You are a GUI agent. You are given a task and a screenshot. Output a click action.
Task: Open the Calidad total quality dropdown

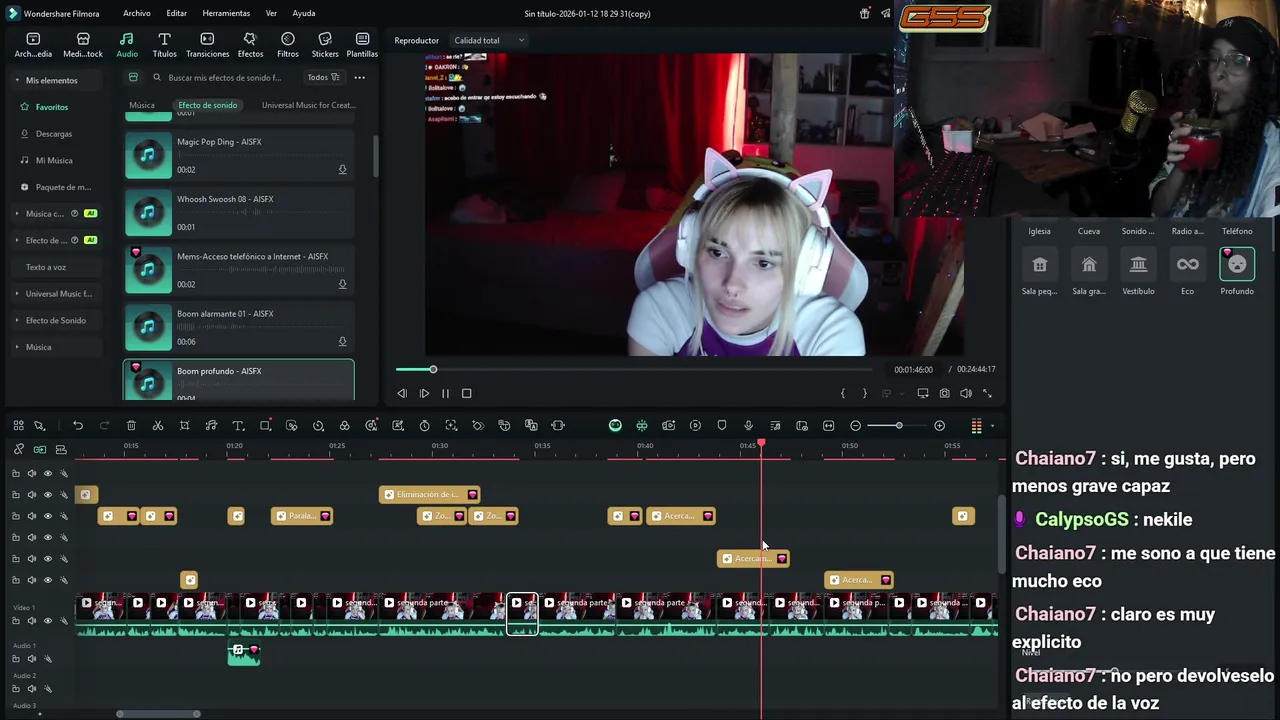489,41
